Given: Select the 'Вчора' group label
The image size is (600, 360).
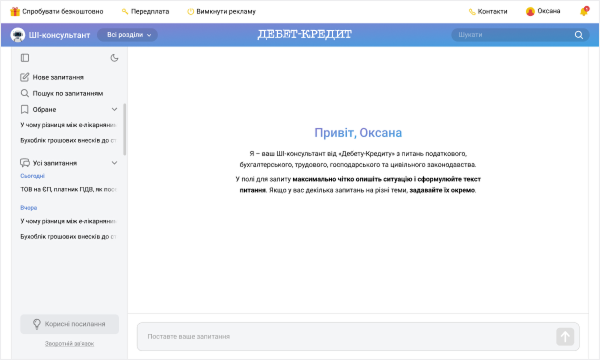Looking at the screenshot, I should [29, 208].
